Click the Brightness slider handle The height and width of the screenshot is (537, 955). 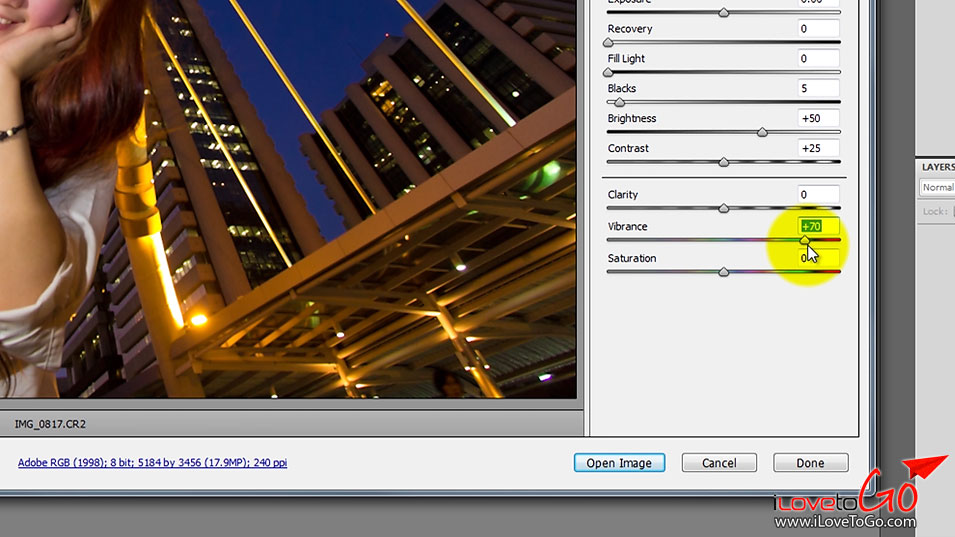coord(762,132)
